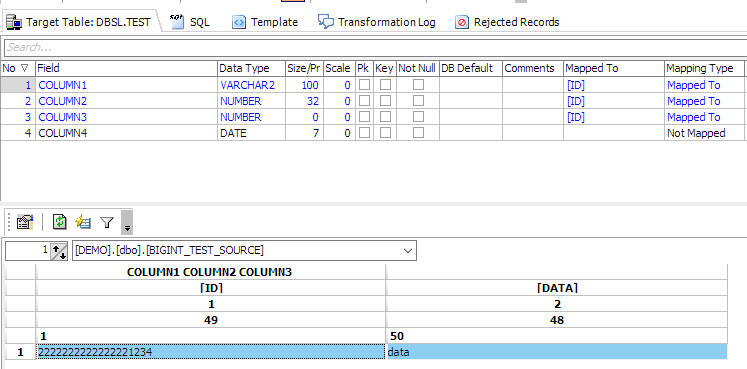Click the DB Default column header
The width and height of the screenshot is (747, 369).
470,69
